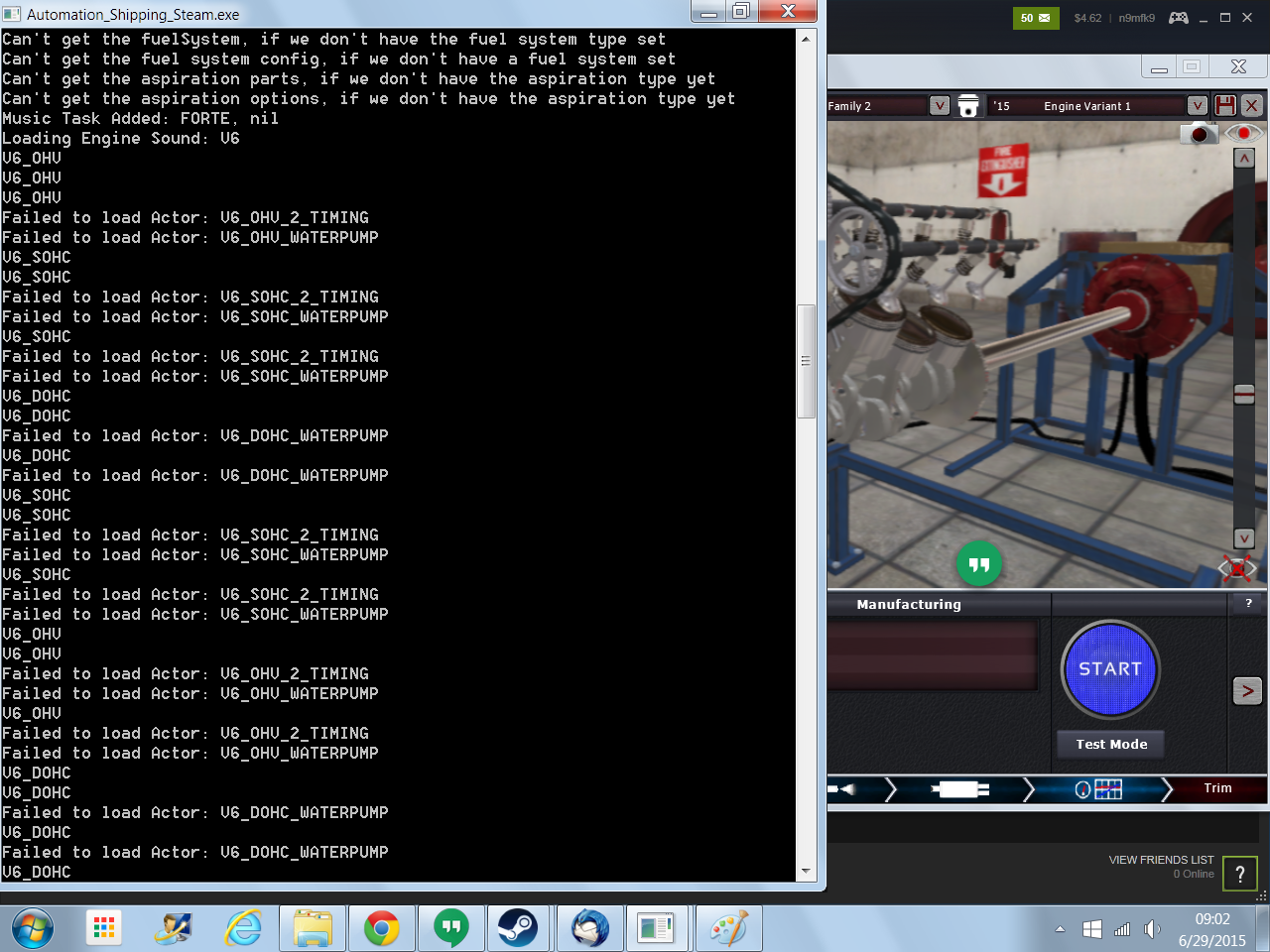Click the console window scroll up arrow
This screenshot has height=952, width=1270.
pos(806,39)
